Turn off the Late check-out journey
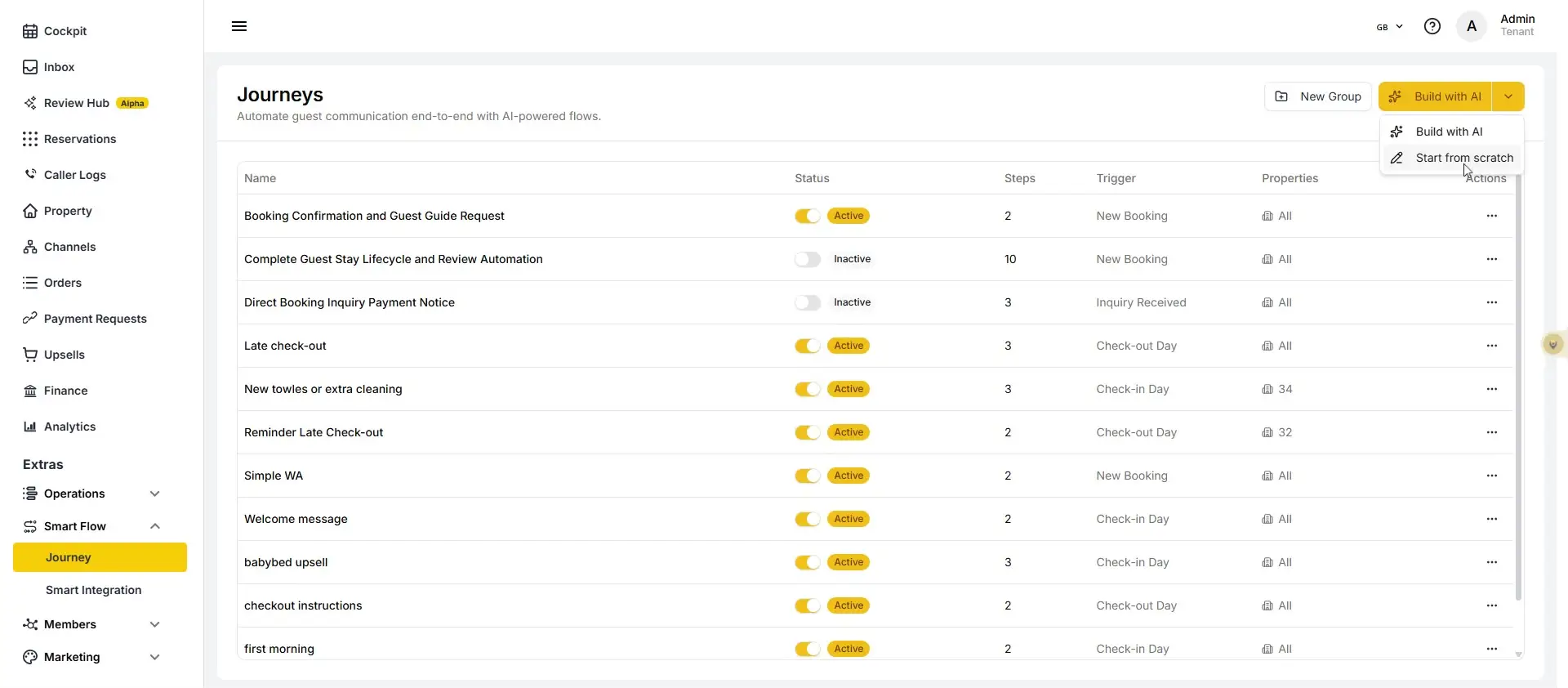The image size is (1568, 688). coord(808,346)
